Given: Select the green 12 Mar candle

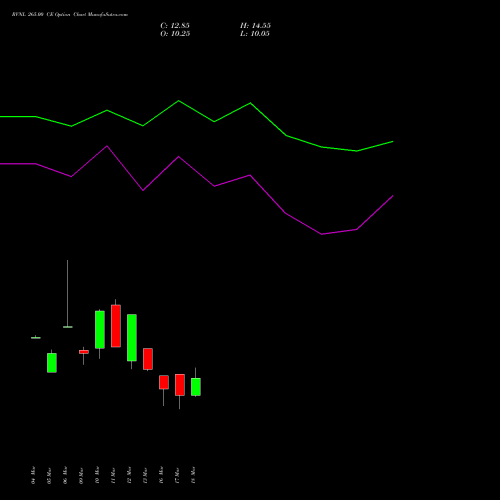Looking at the screenshot, I should [x=132, y=337].
